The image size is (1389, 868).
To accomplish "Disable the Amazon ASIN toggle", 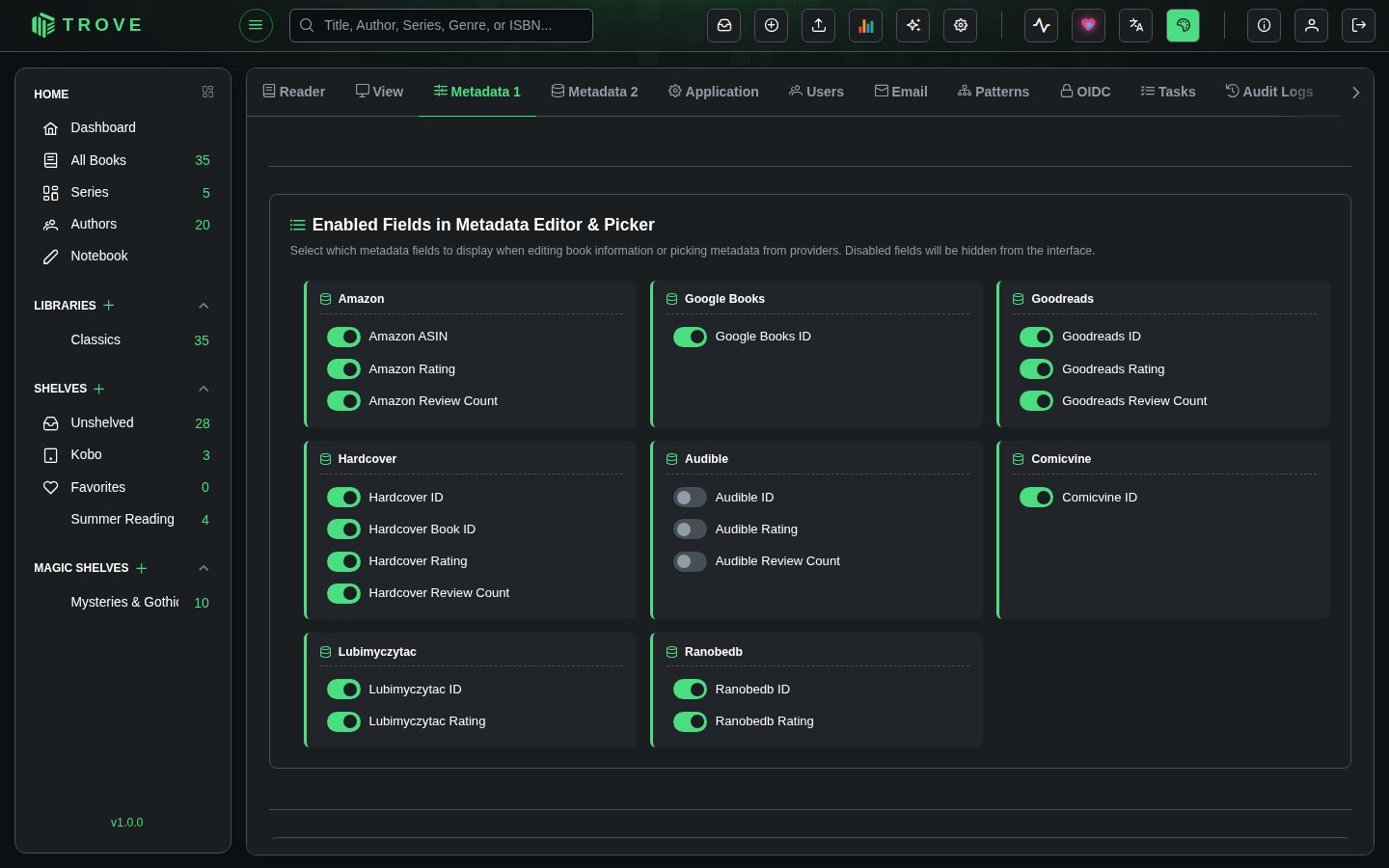I will (x=343, y=337).
